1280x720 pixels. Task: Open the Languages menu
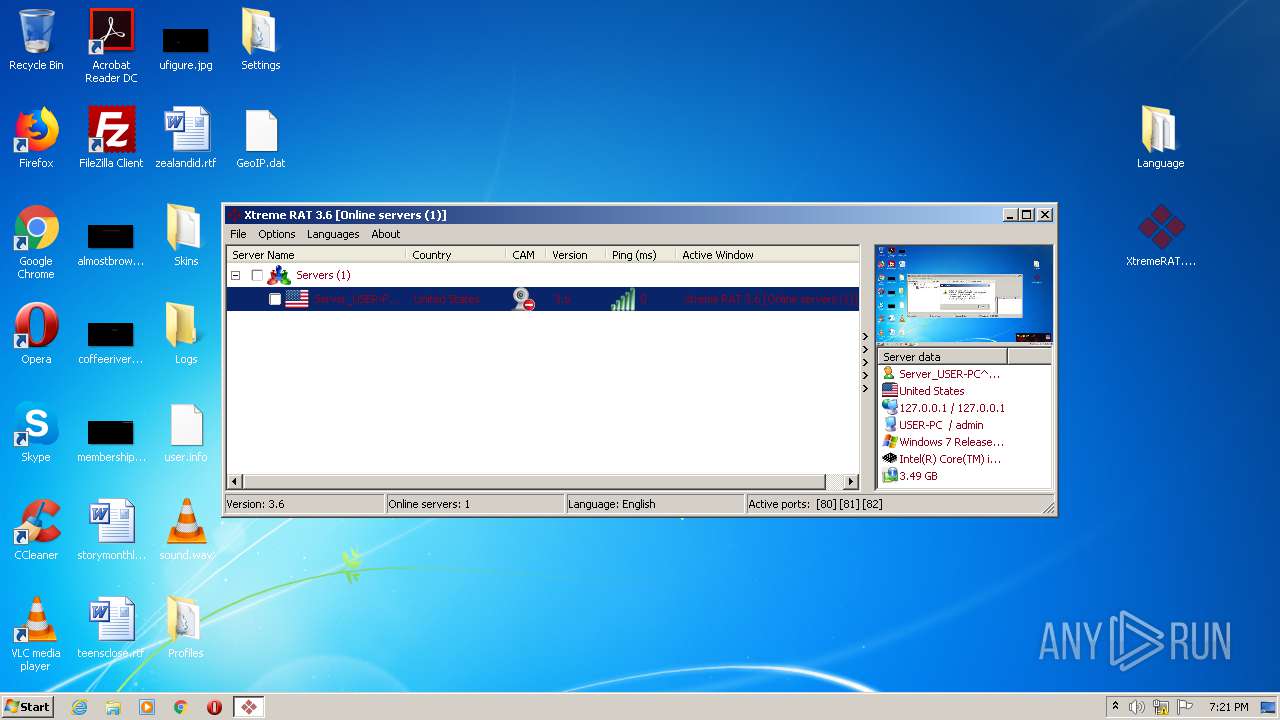point(333,234)
